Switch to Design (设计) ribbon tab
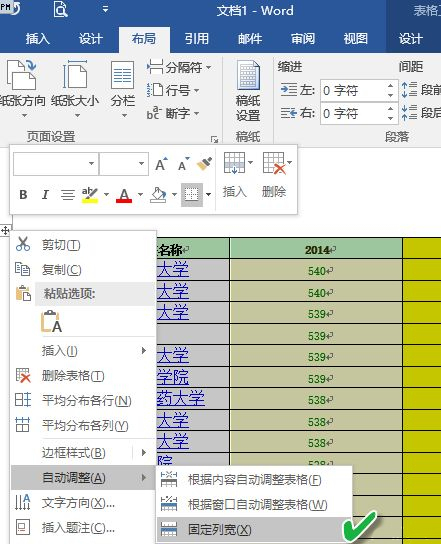Screen dimensions: 441x544 (91, 39)
